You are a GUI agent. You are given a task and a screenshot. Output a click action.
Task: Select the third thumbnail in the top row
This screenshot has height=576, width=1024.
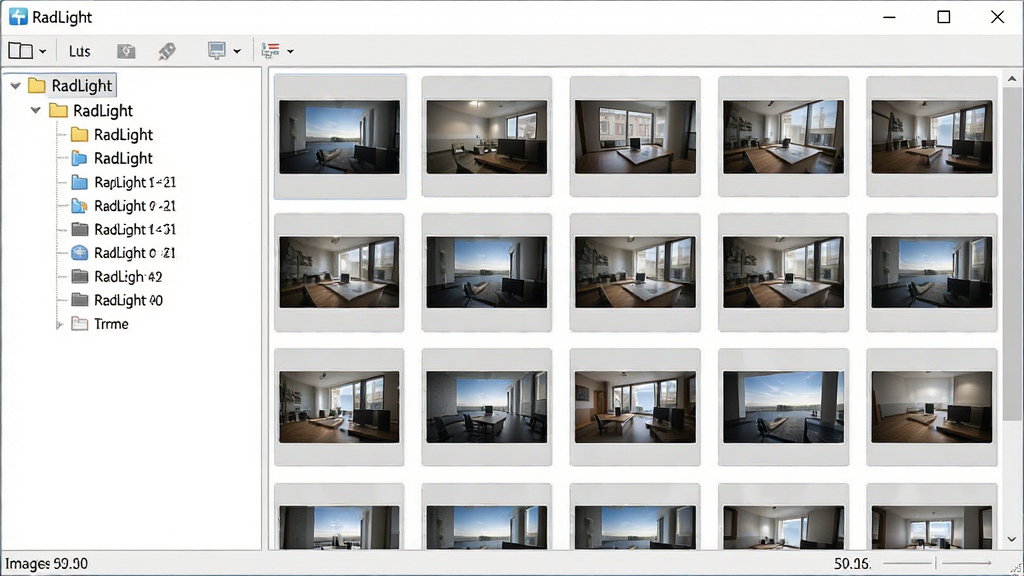(x=635, y=136)
